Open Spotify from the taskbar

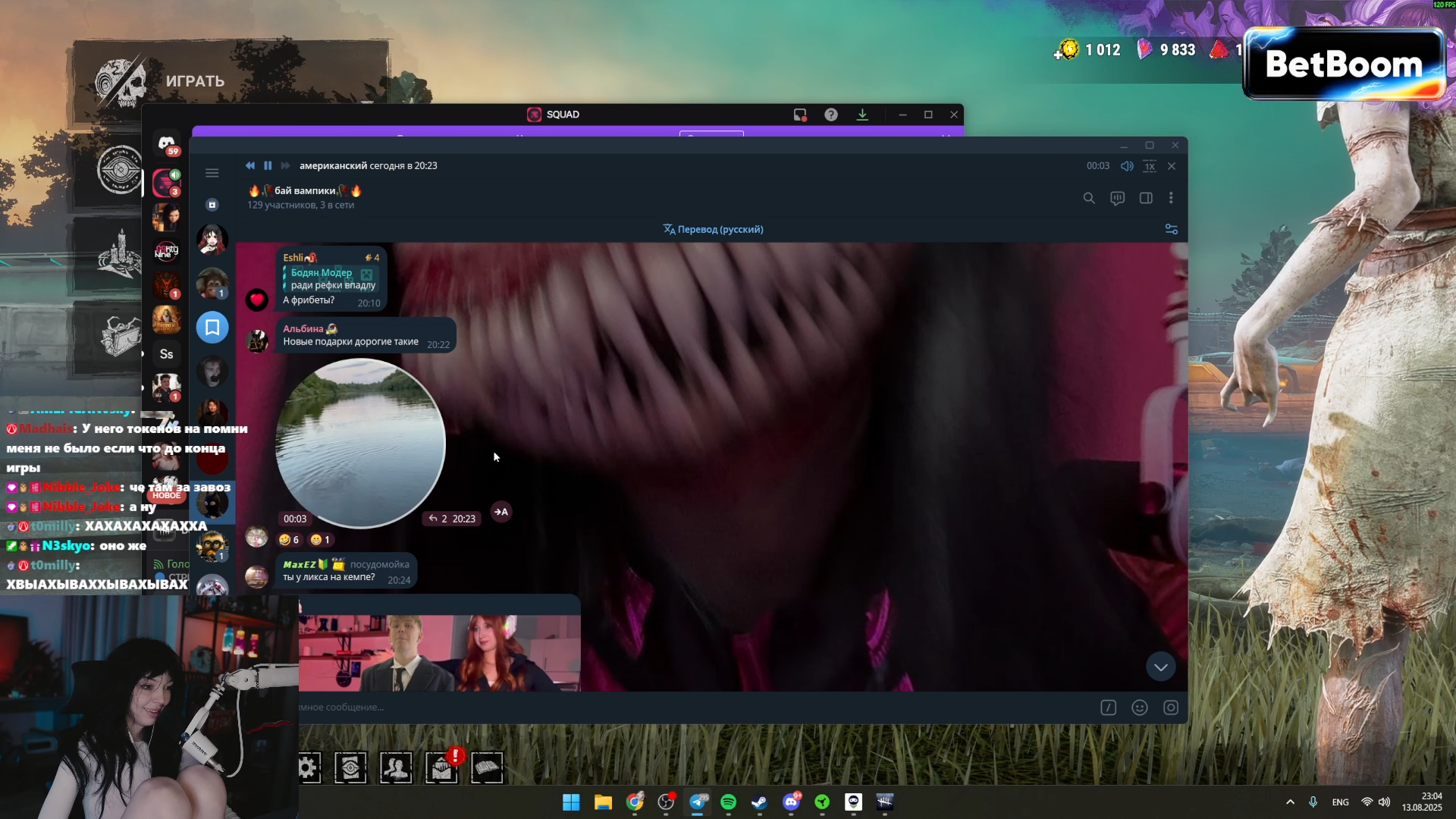(728, 802)
